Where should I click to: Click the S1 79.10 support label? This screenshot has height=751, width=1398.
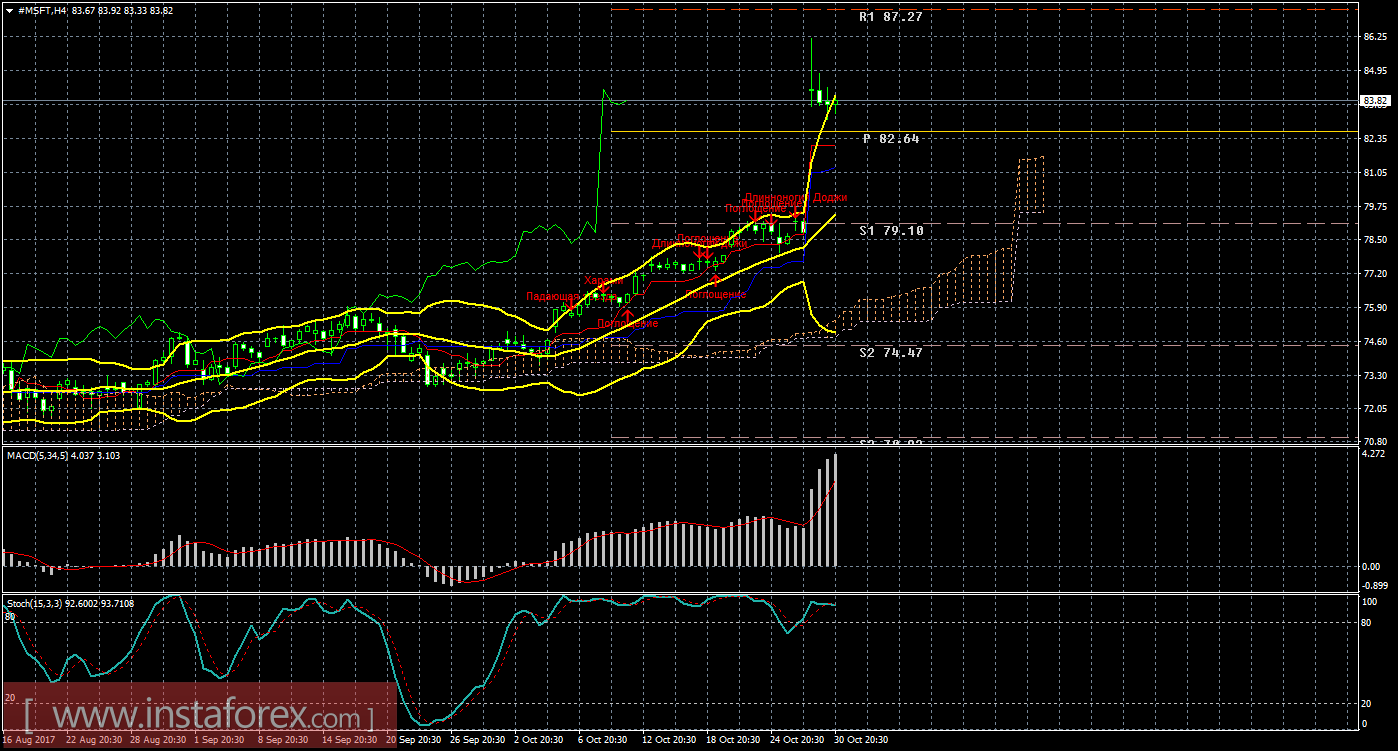(890, 230)
